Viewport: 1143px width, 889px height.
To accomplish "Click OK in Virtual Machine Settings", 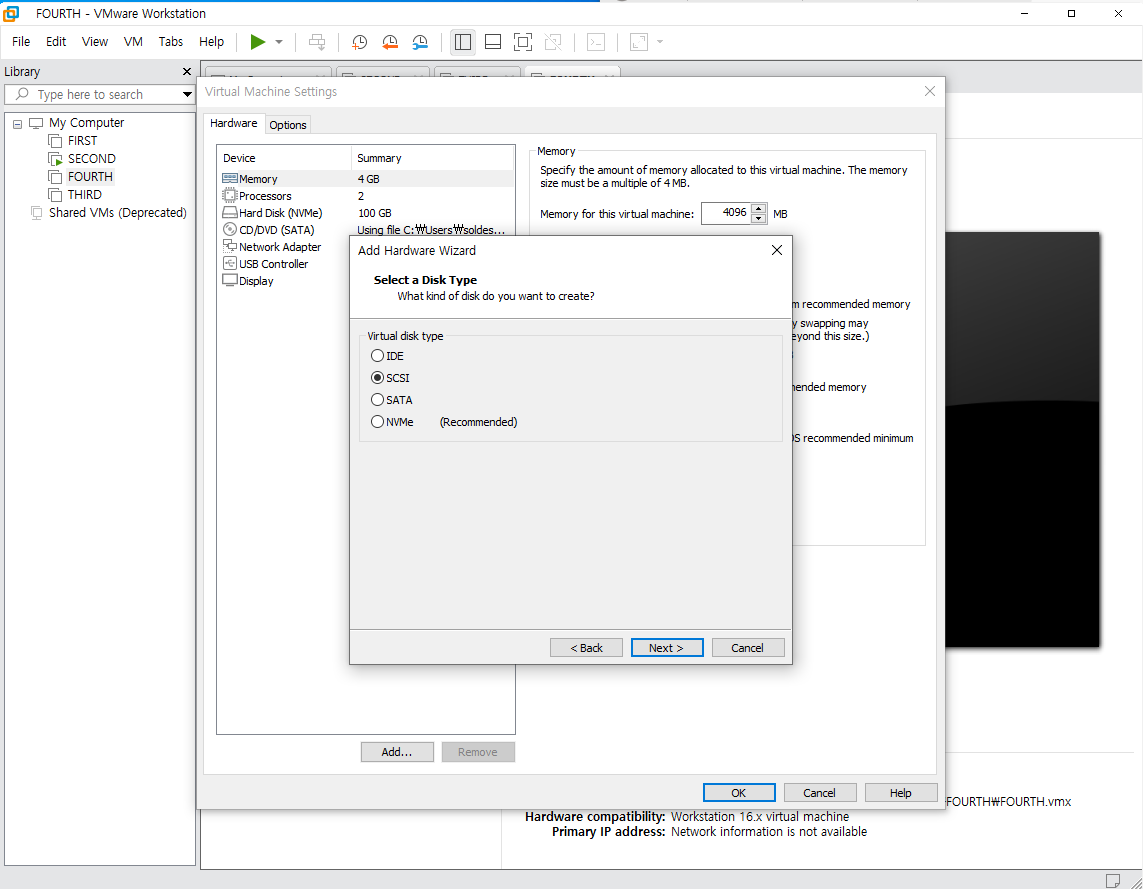I will click(x=739, y=793).
